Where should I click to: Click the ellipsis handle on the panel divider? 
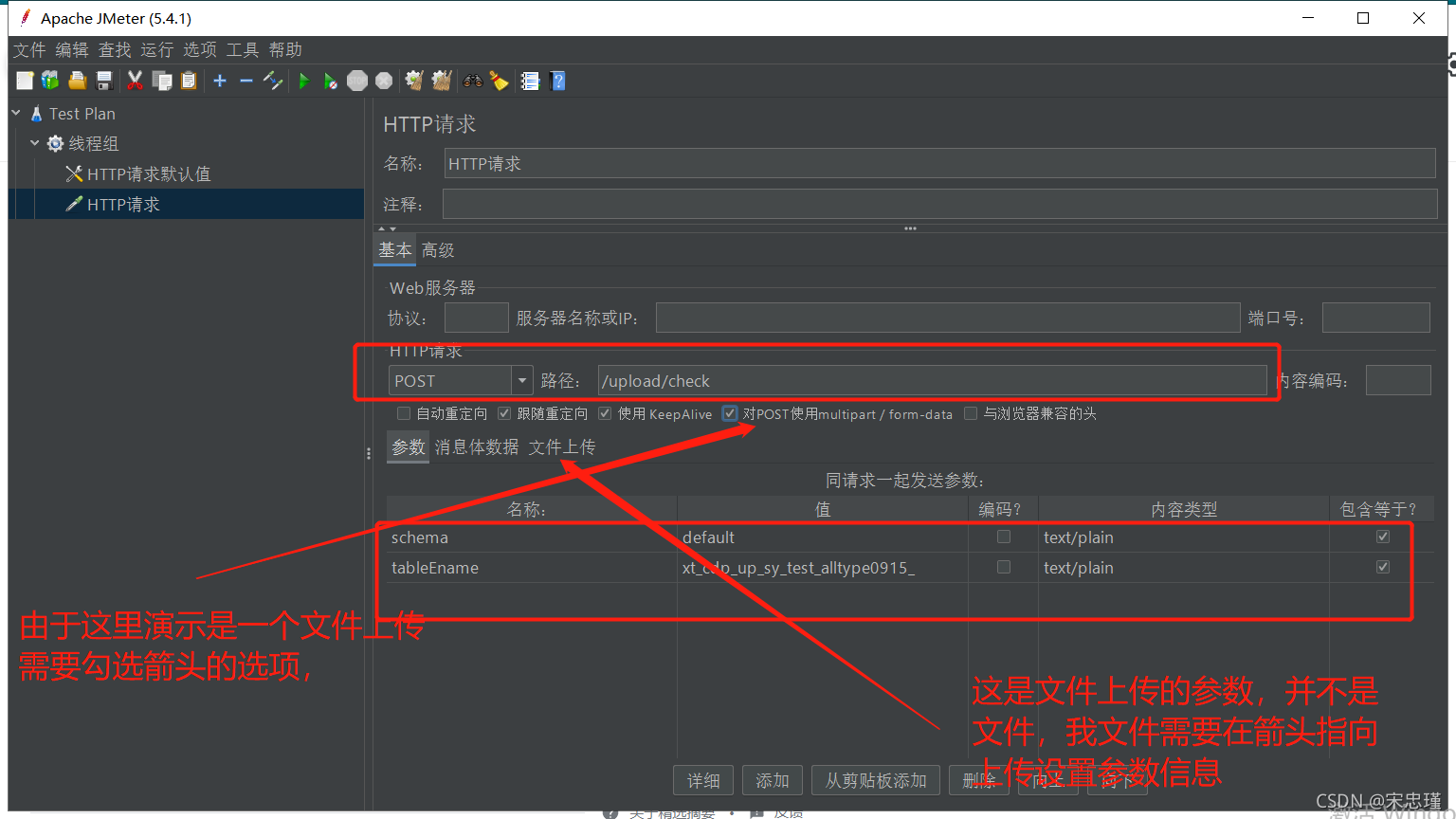pos(910,228)
